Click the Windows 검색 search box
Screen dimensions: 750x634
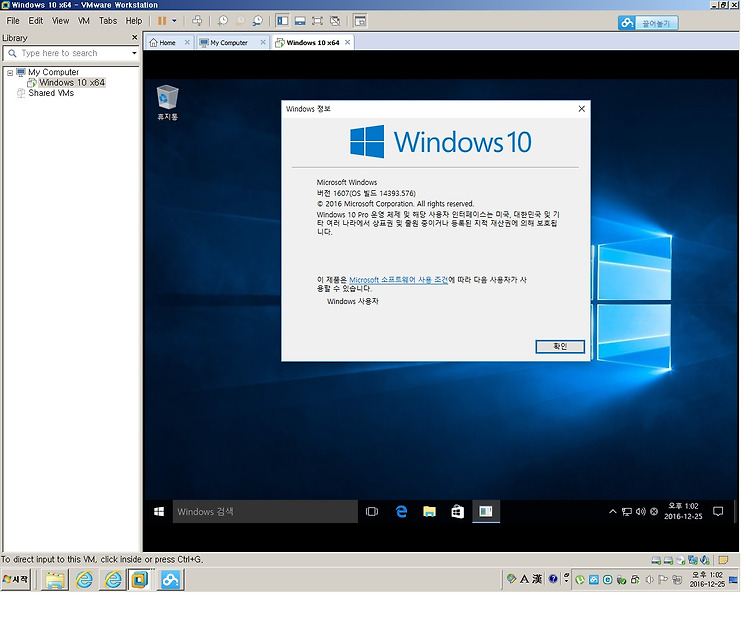pos(265,512)
